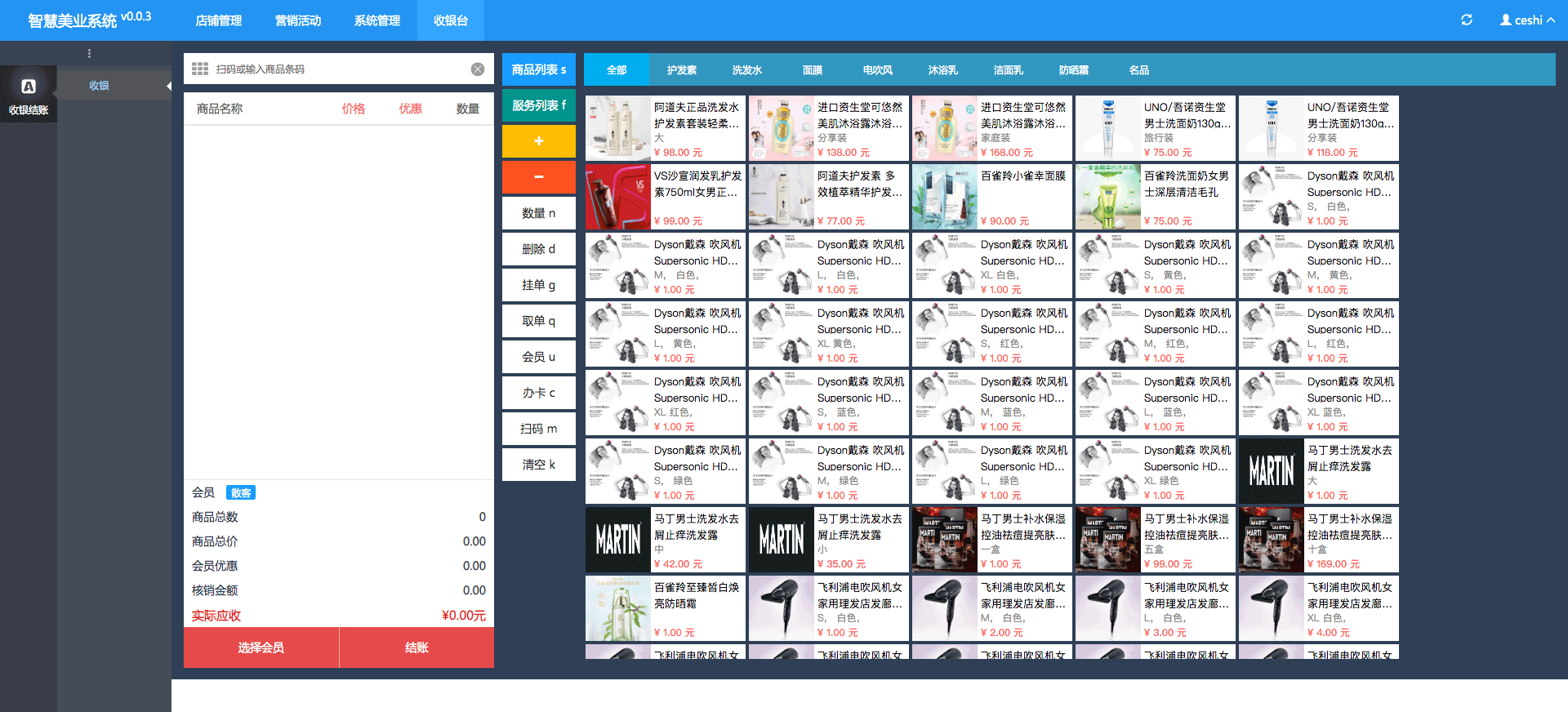Click the 优惠 column header

coord(411,109)
